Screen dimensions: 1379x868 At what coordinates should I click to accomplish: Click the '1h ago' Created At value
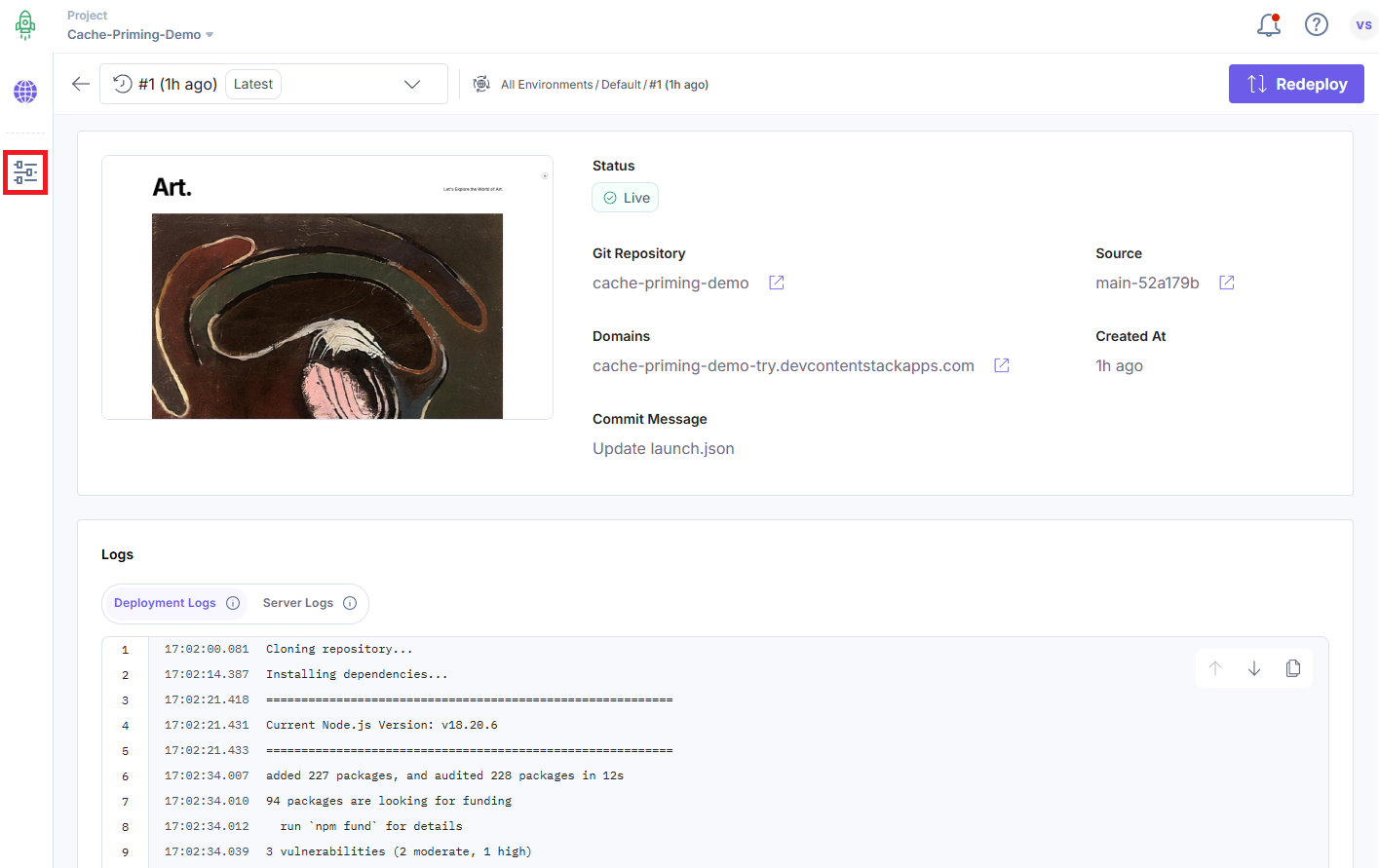[x=1119, y=365]
